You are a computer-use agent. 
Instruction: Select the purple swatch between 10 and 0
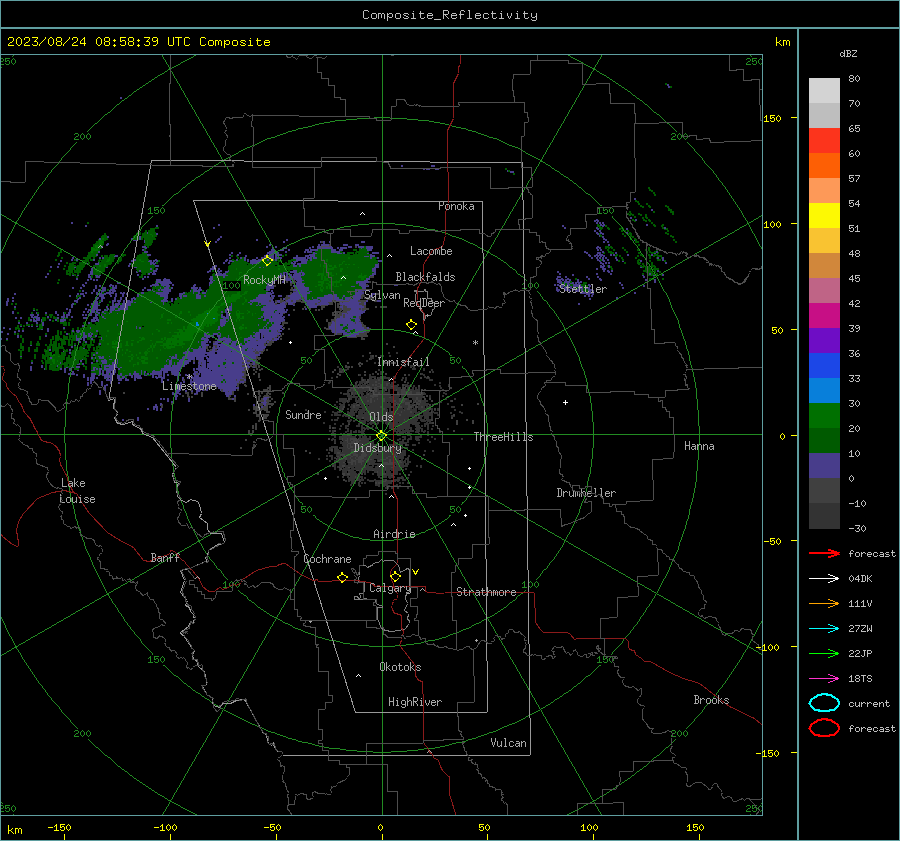pos(824,465)
